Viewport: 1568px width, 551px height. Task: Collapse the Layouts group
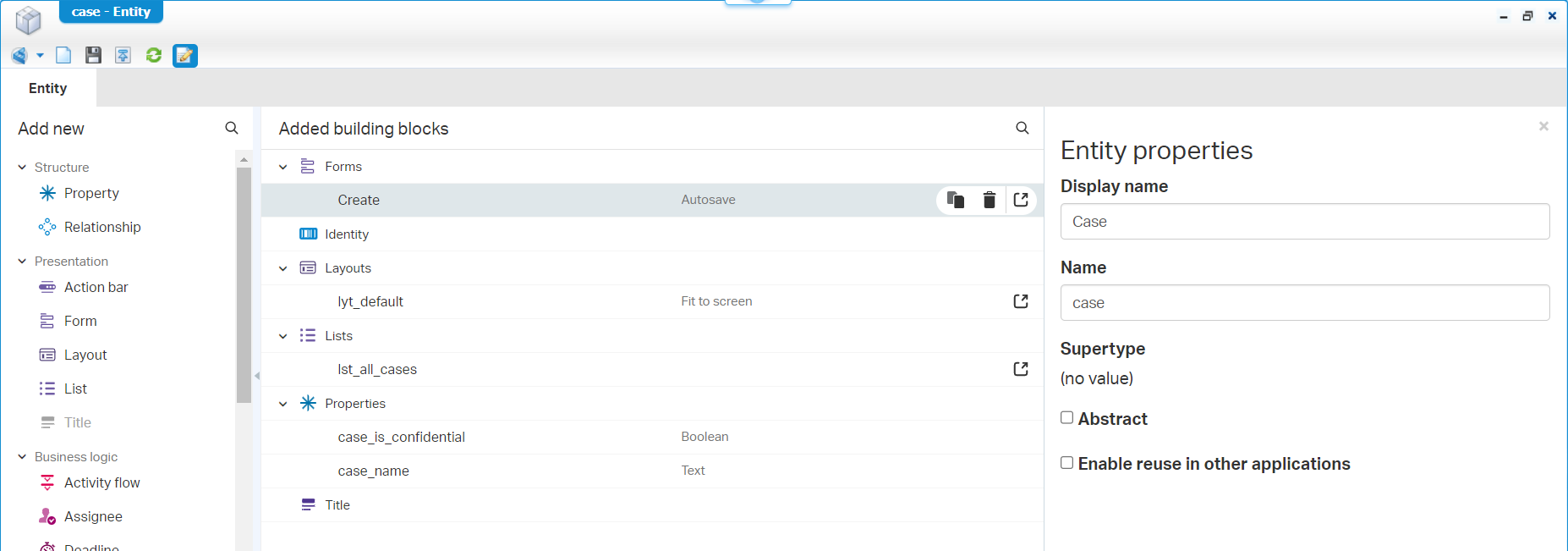click(283, 268)
